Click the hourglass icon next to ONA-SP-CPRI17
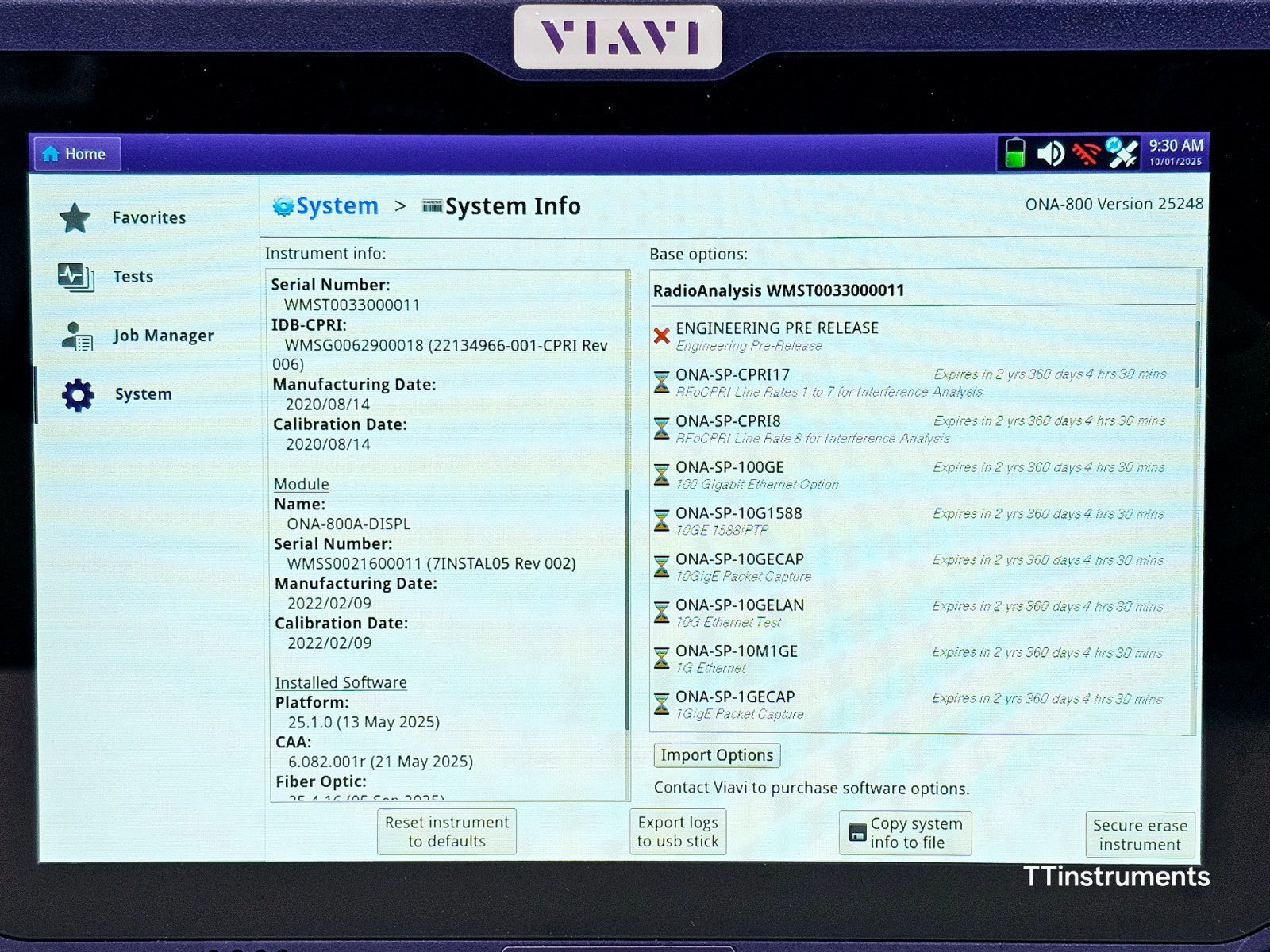Image resolution: width=1270 pixels, height=952 pixels. point(662,380)
